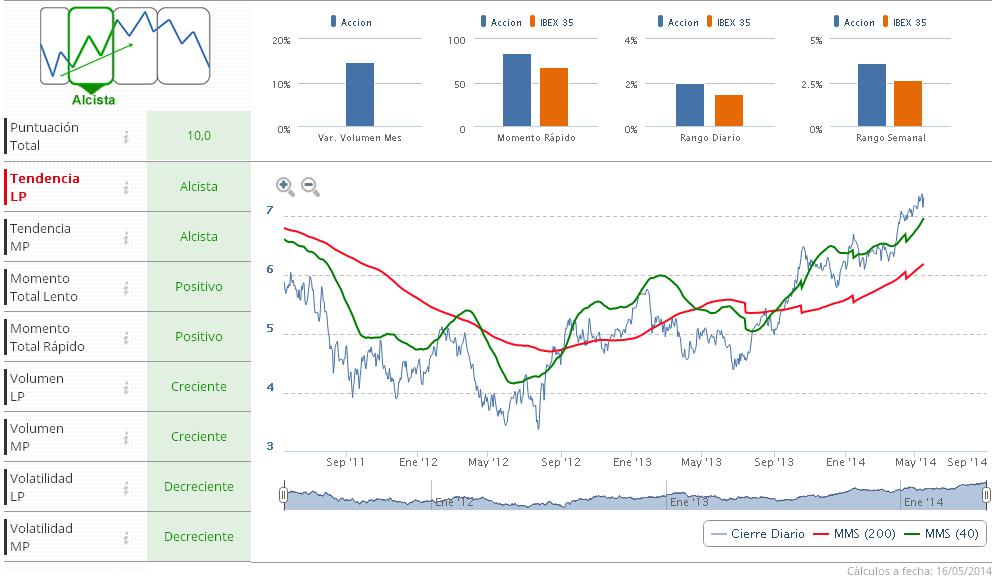1008x580 pixels.
Task: Select the Puntuación Total row label
Action: click(44, 136)
